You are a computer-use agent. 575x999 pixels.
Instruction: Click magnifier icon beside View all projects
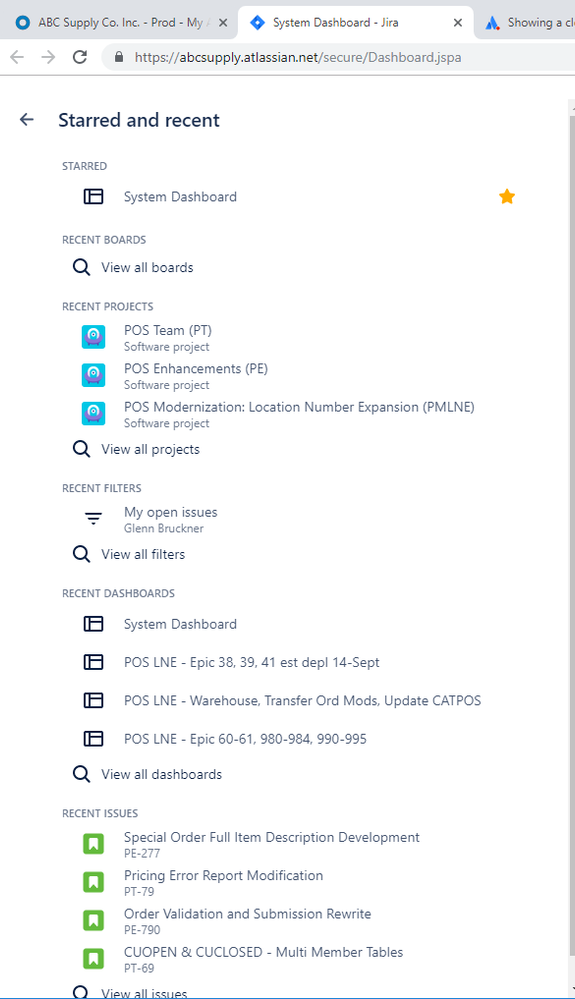tap(82, 449)
